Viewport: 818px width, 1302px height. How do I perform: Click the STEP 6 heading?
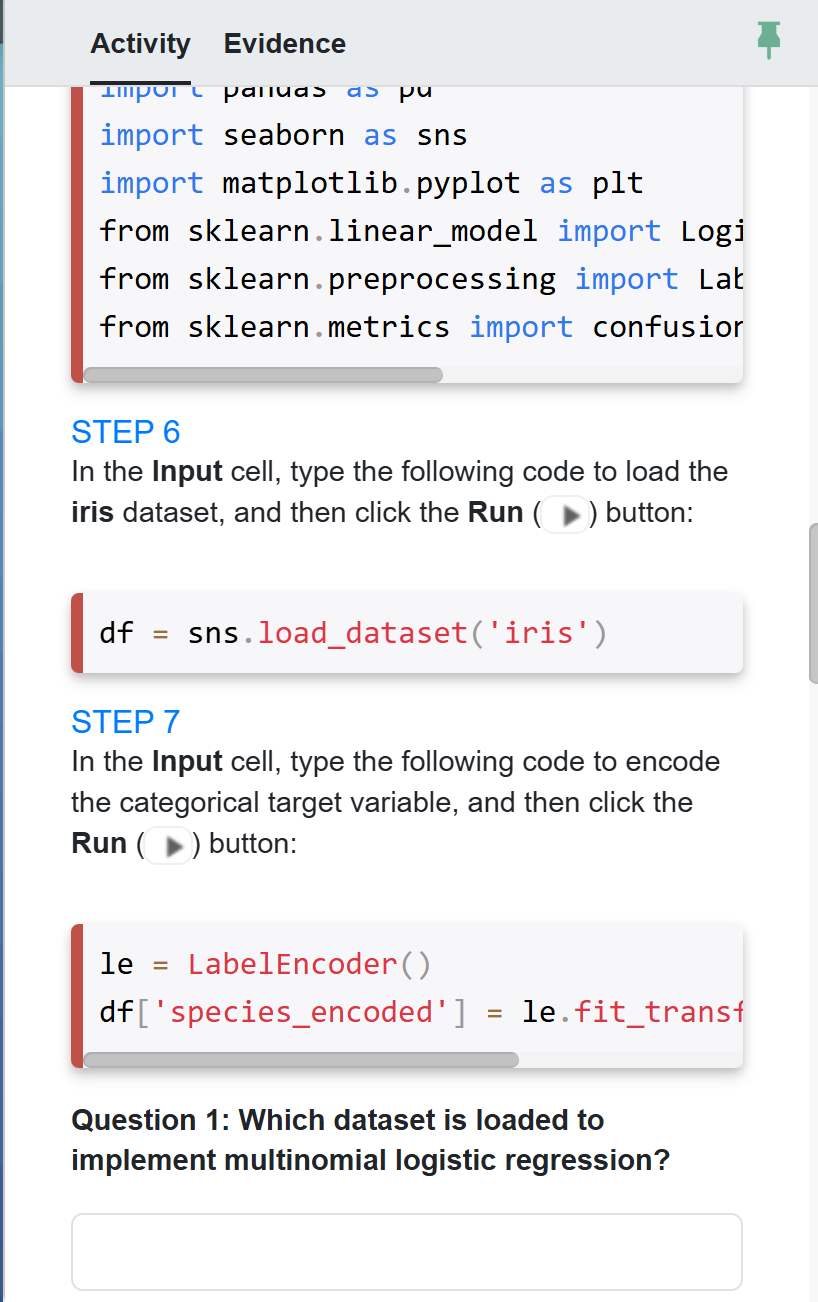[126, 432]
